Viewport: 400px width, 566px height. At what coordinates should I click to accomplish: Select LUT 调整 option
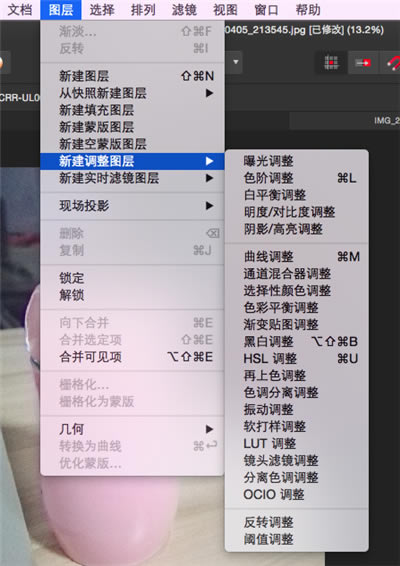pos(296,444)
